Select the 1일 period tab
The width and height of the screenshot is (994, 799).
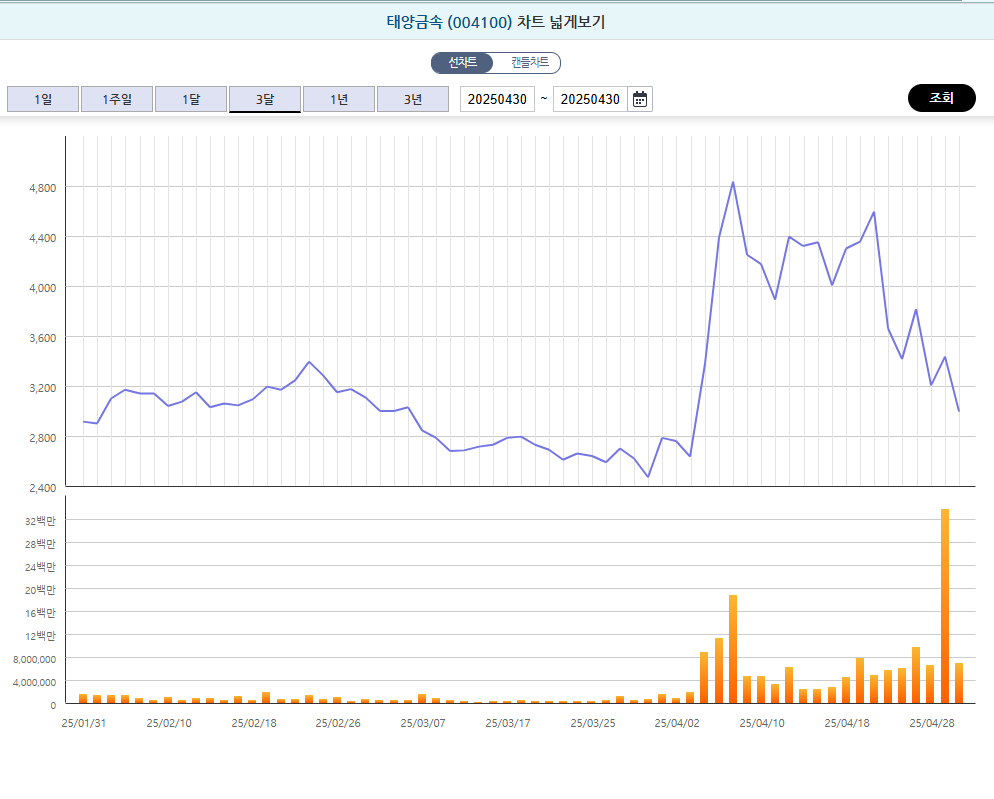(x=43, y=99)
